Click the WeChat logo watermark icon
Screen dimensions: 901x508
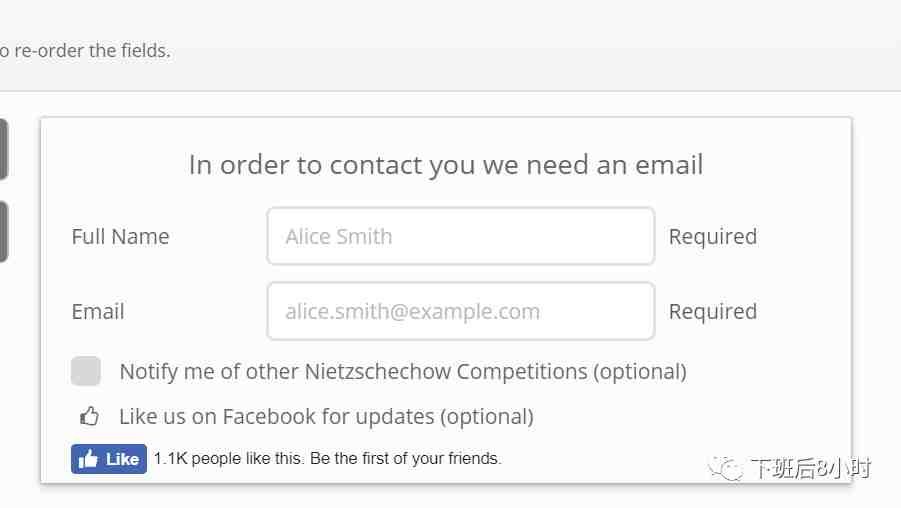[725, 468]
